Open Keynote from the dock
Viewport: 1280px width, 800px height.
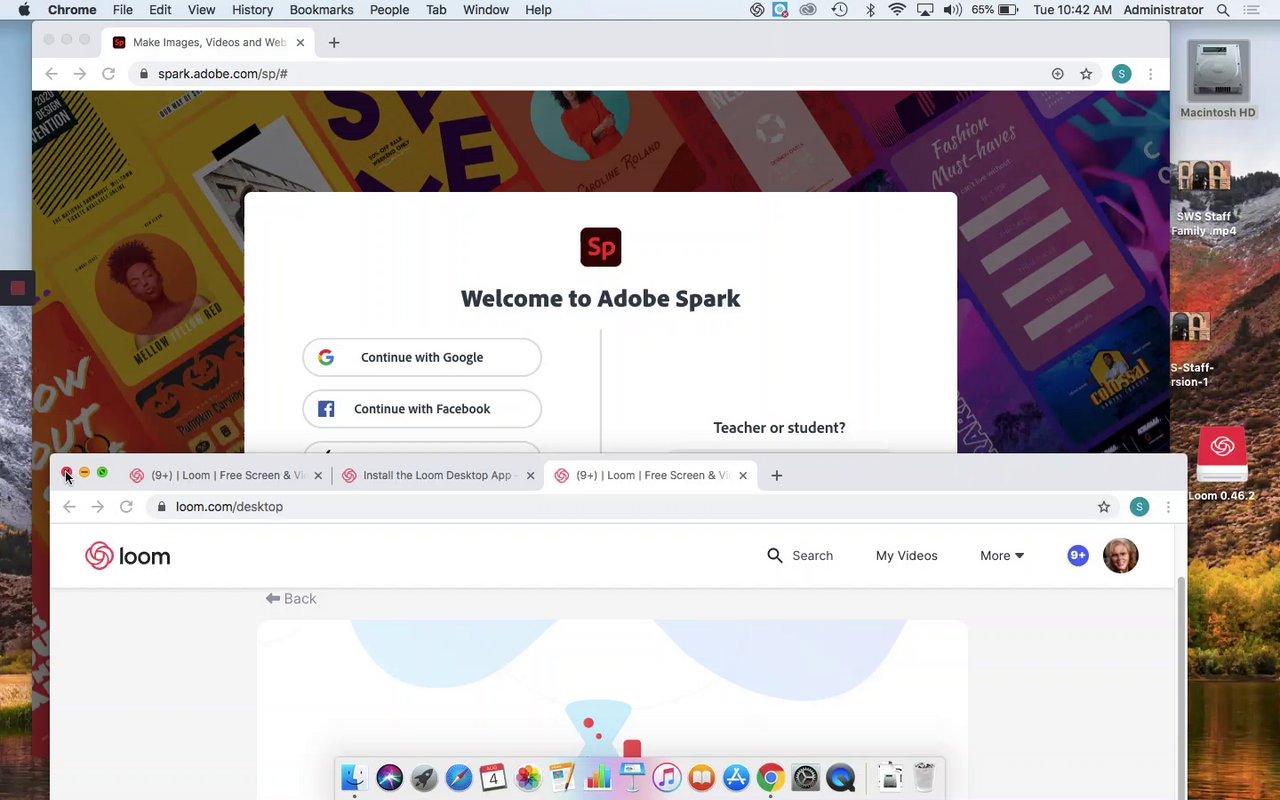[x=632, y=777]
